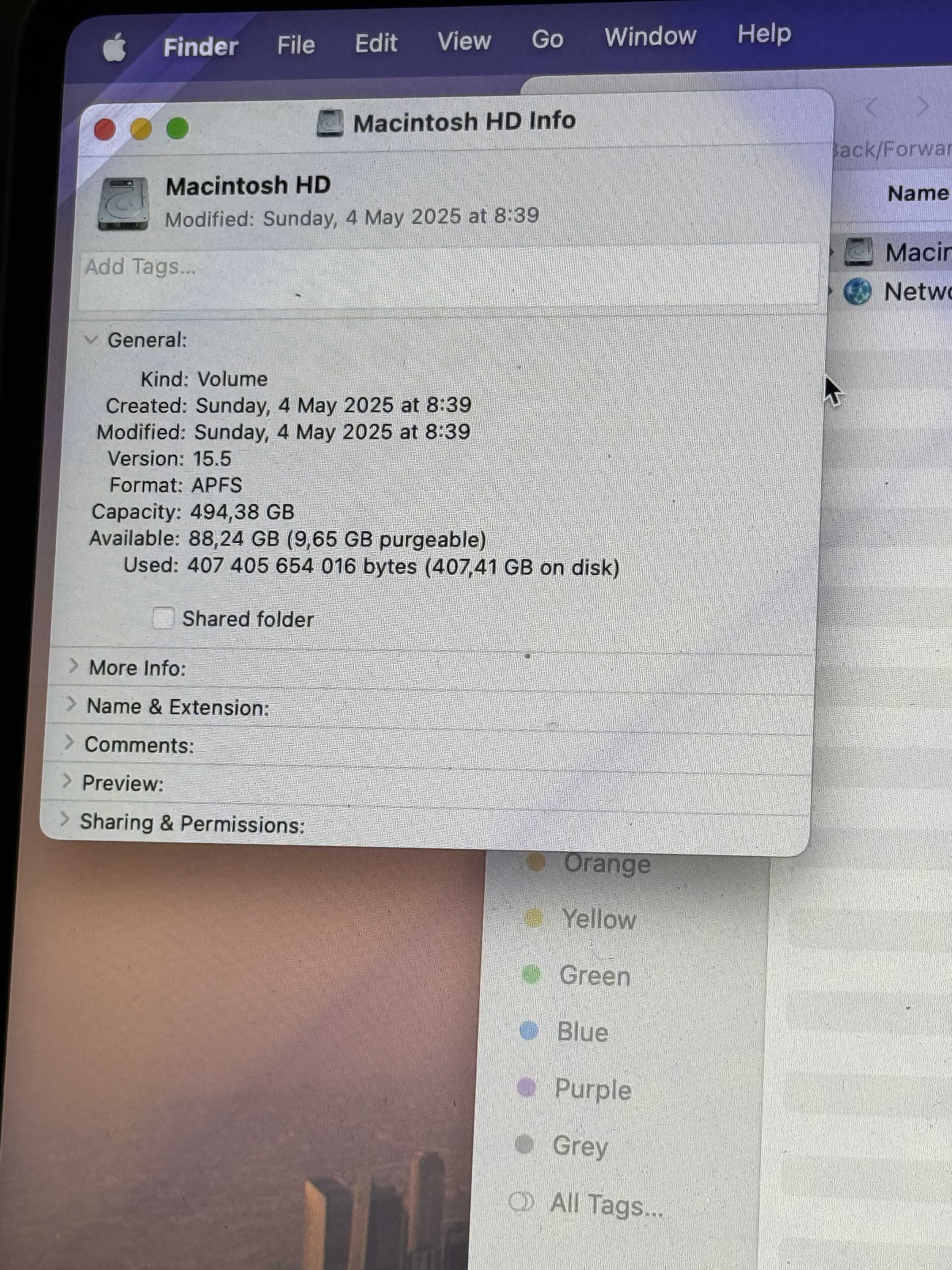
Task: Click the Back arrow in the Finder toolbar
Action: (871, 107)
